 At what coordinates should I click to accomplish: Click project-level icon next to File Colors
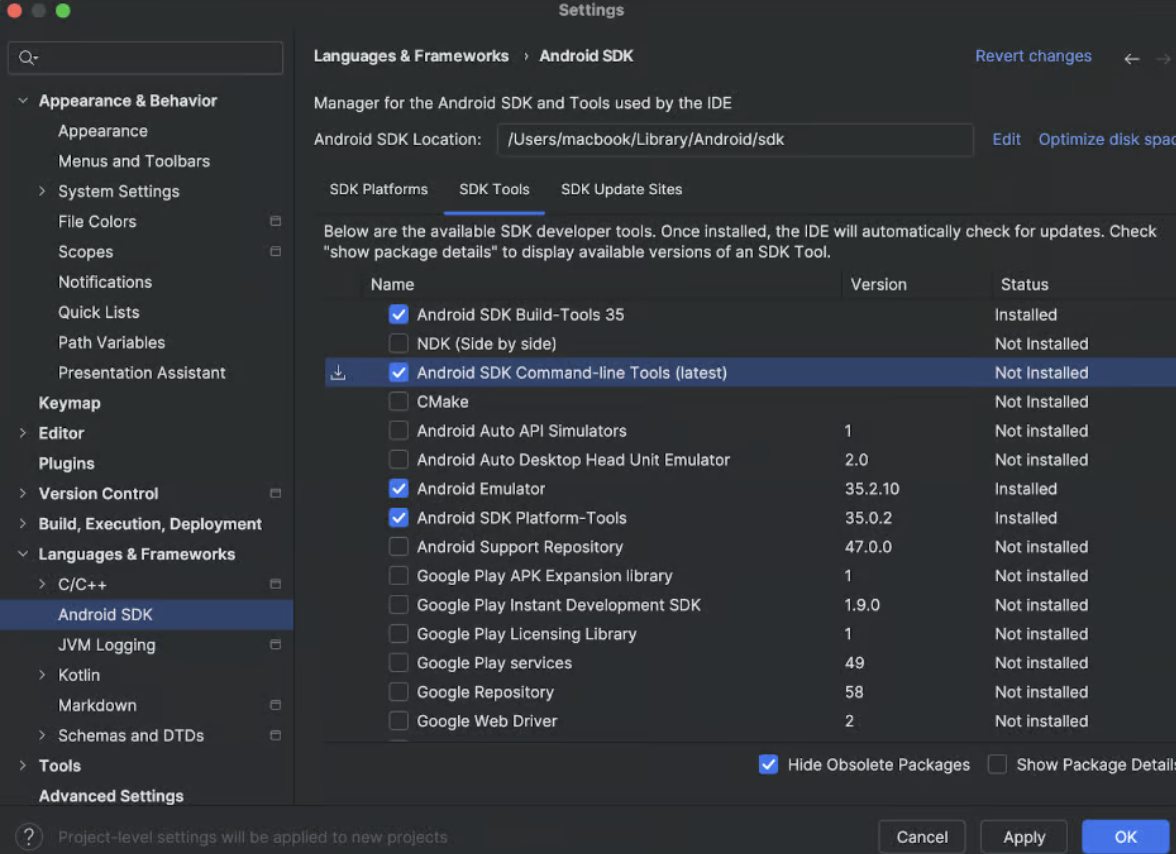(275, 222)
